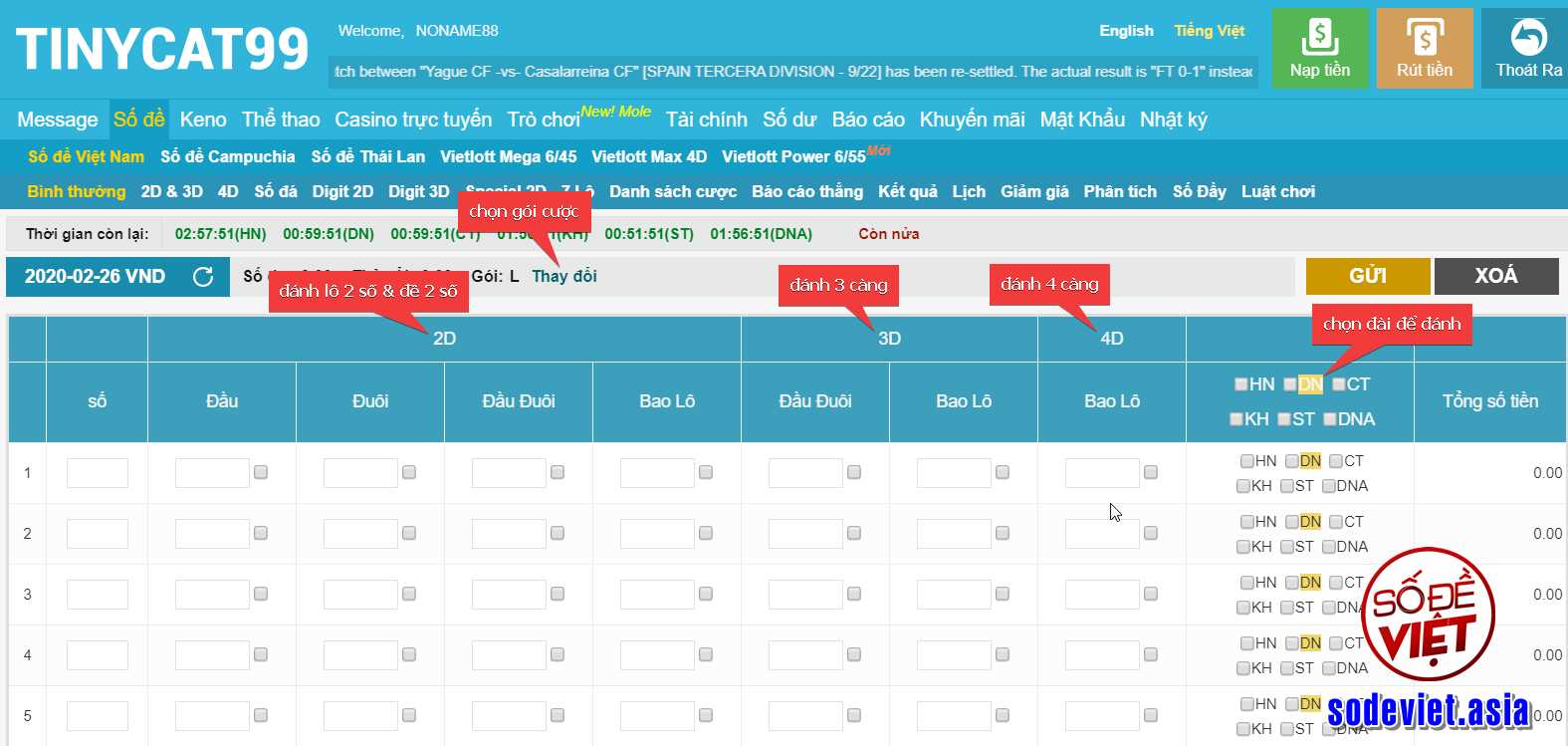1568x746 pixels.
Task: Select the Số đề Thái Lan tab
Action: click(x=368, y=156)
